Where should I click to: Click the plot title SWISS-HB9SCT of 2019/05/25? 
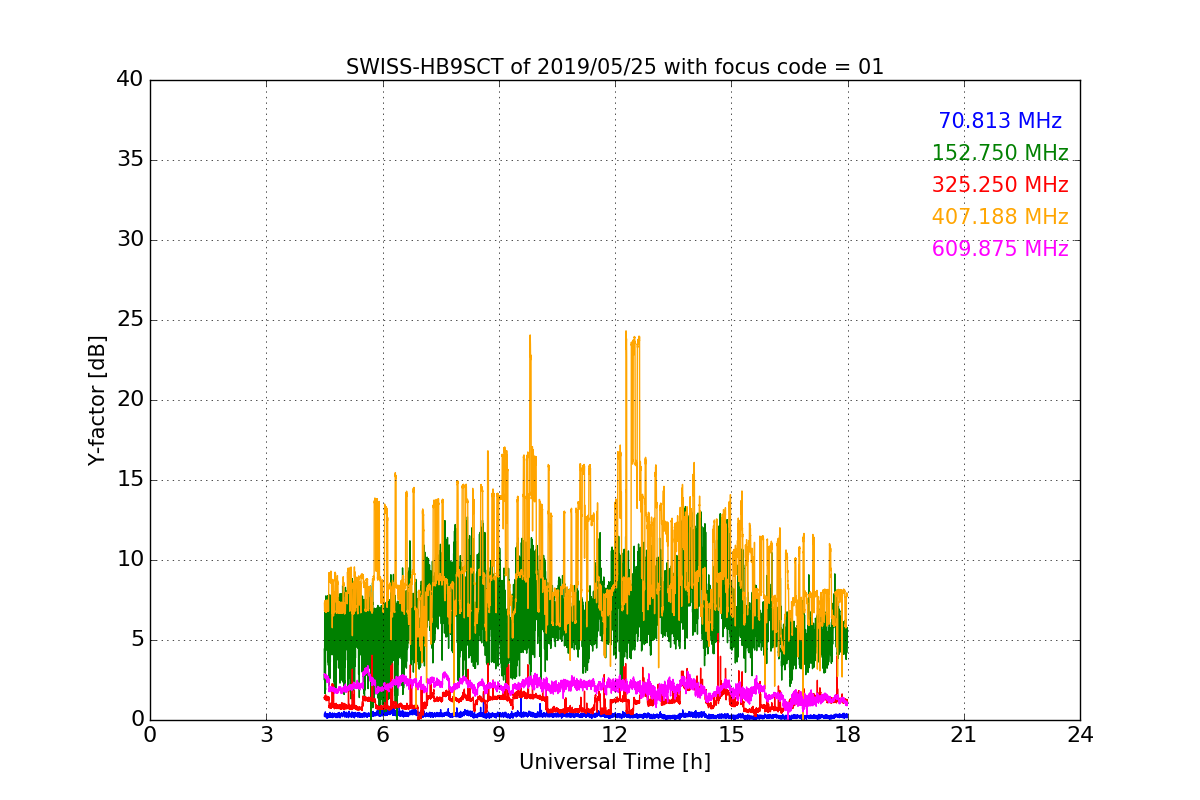615,67
